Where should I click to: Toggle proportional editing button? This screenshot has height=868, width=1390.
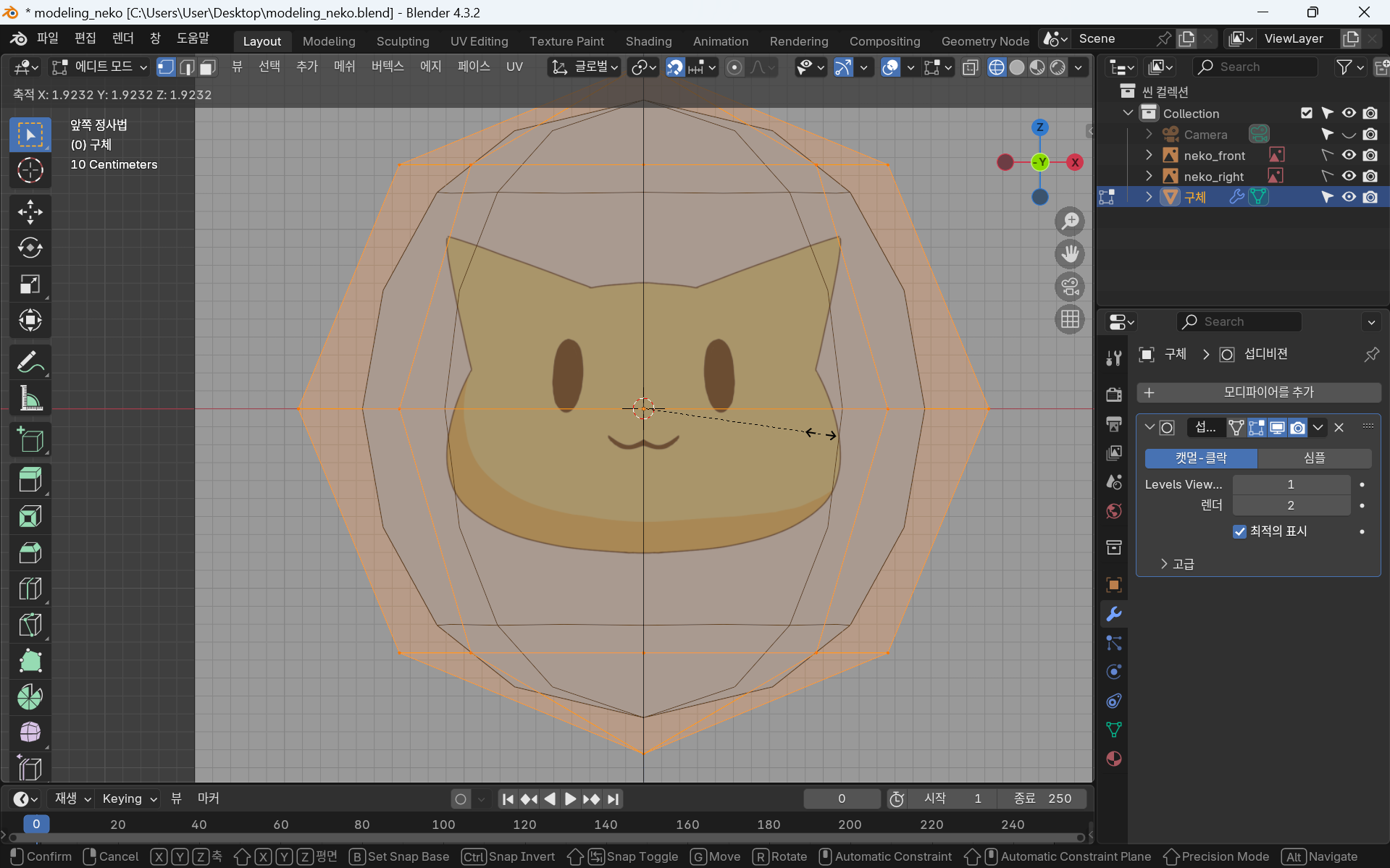(734, 67)
